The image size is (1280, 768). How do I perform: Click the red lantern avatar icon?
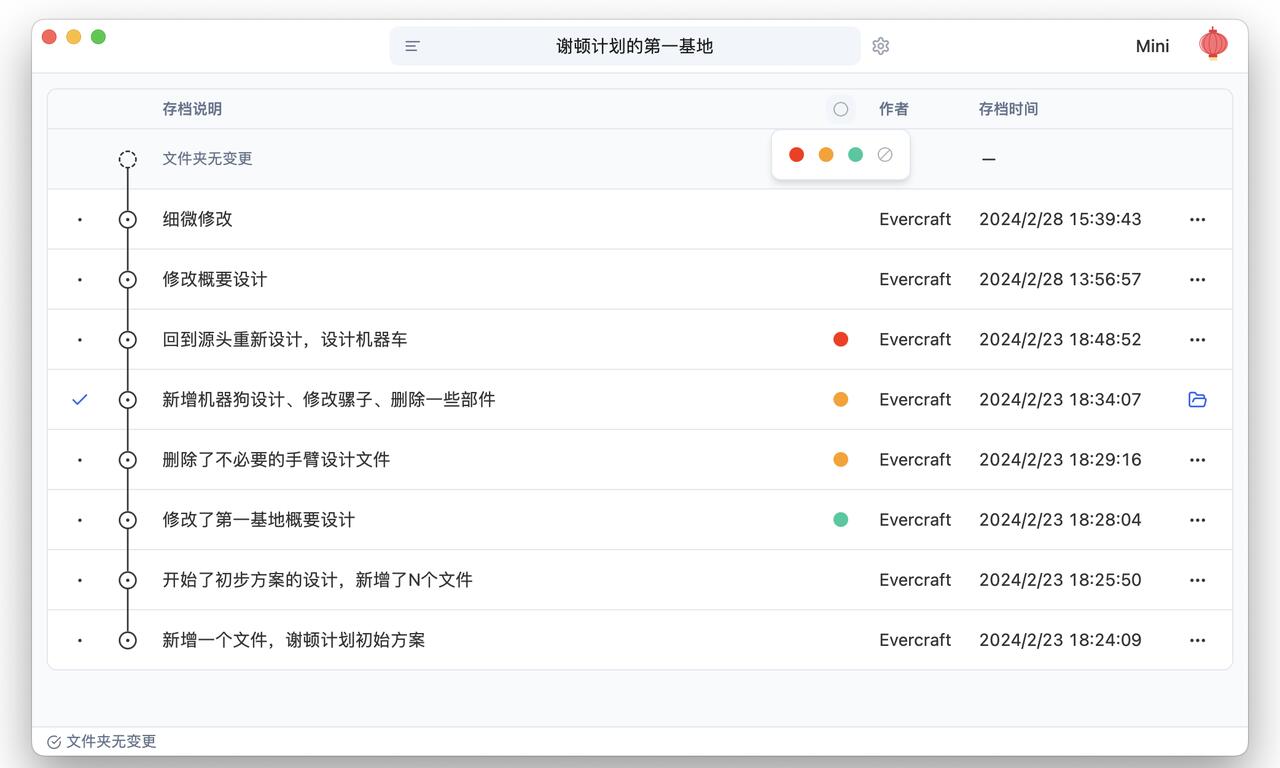[1213, 44]
